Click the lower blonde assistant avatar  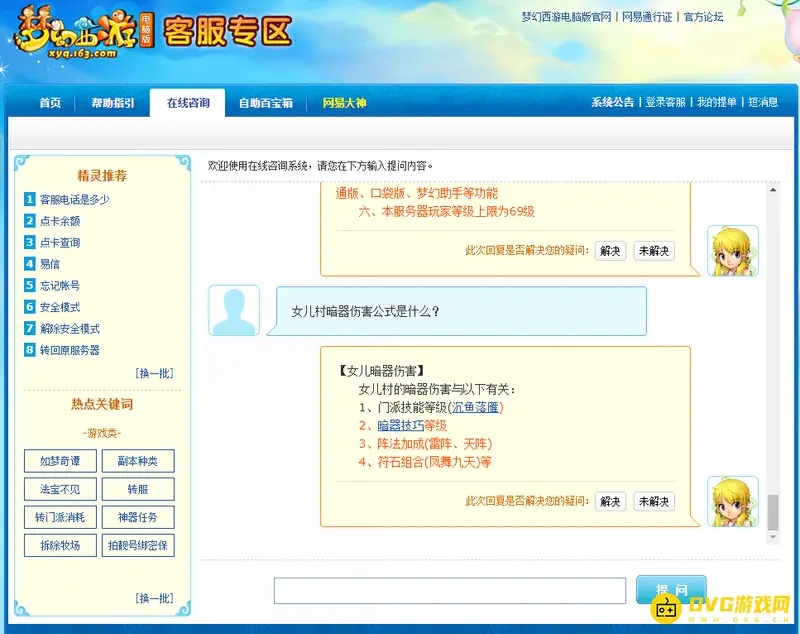[733, 501]
